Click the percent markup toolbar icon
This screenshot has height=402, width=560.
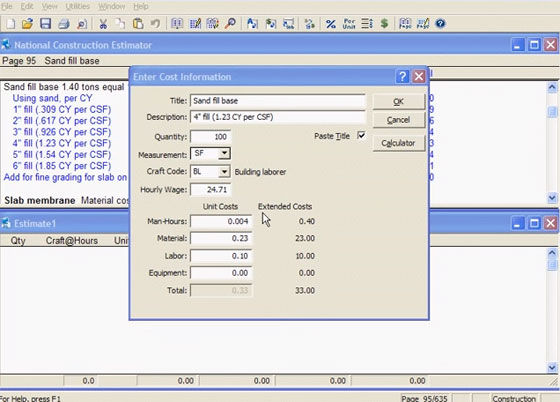331,24
